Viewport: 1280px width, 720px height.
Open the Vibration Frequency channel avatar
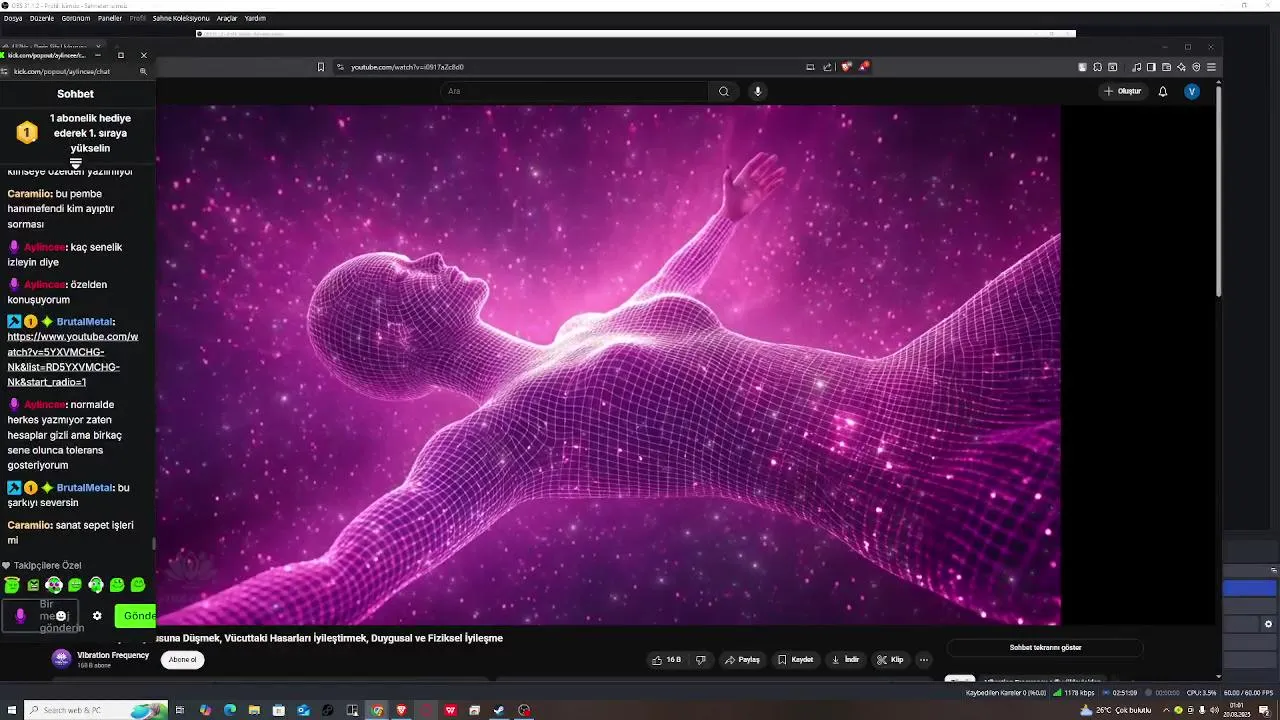(61, 658)
